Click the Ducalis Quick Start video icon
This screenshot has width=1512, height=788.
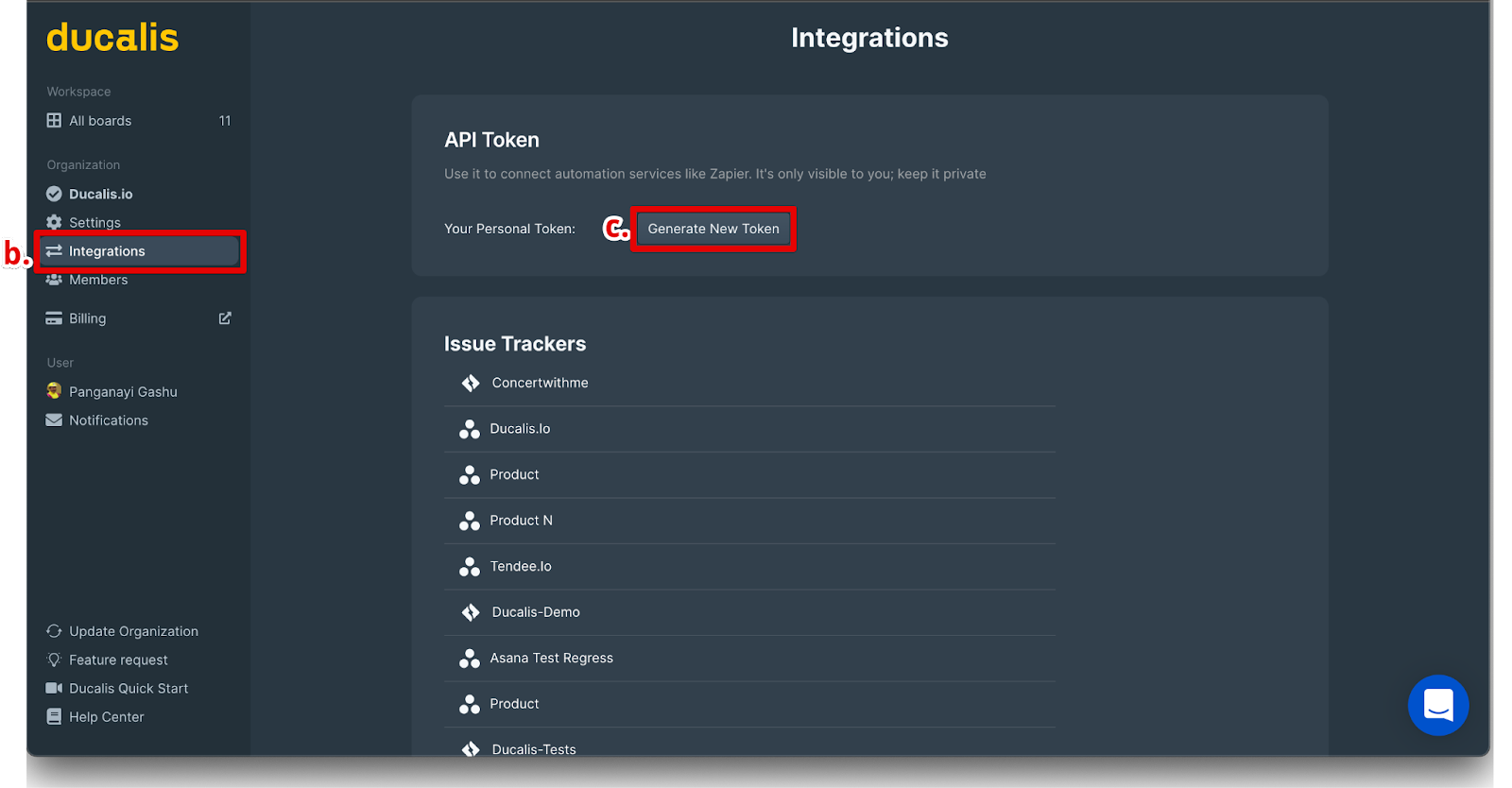(x=54, y=689)
